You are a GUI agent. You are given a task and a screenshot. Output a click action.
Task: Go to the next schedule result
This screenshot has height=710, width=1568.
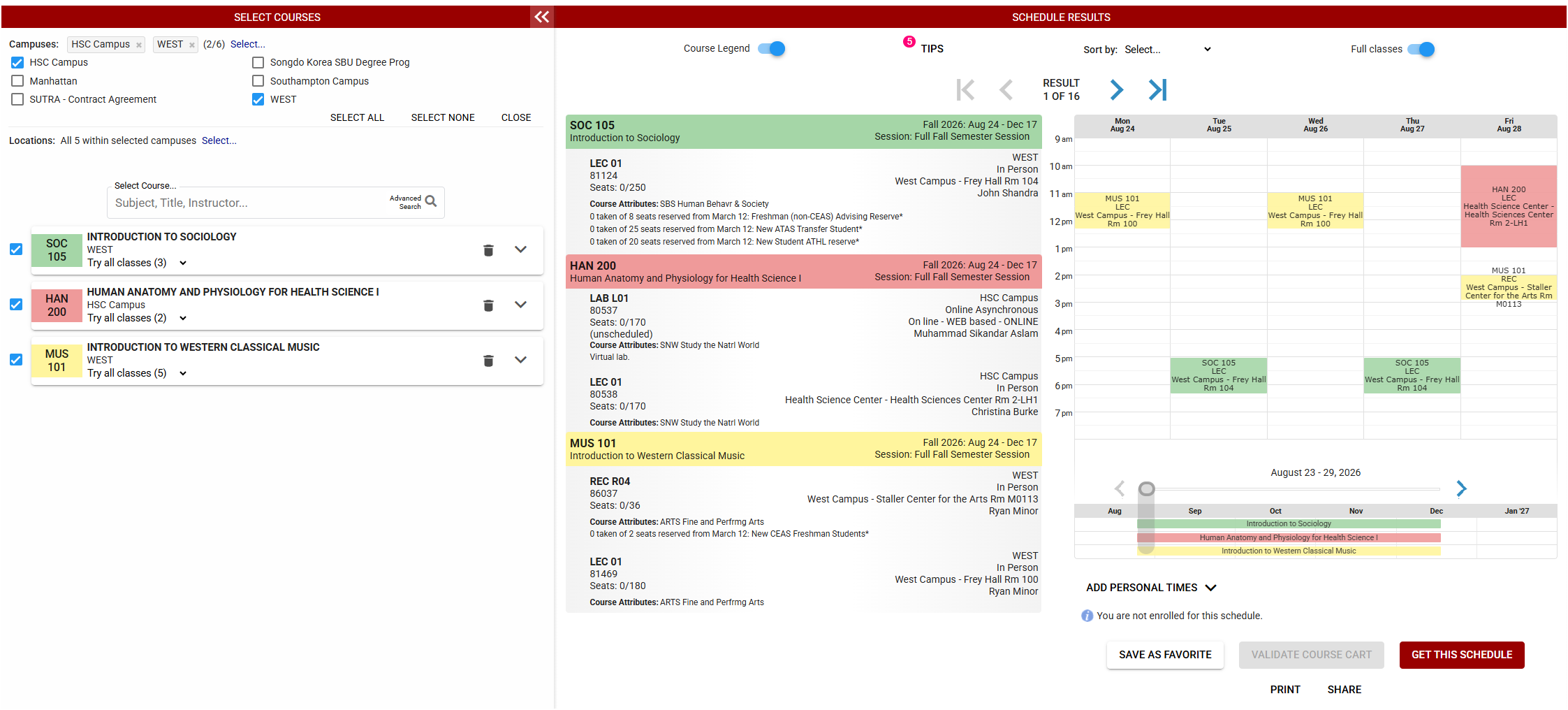(x=1116, y=89)
